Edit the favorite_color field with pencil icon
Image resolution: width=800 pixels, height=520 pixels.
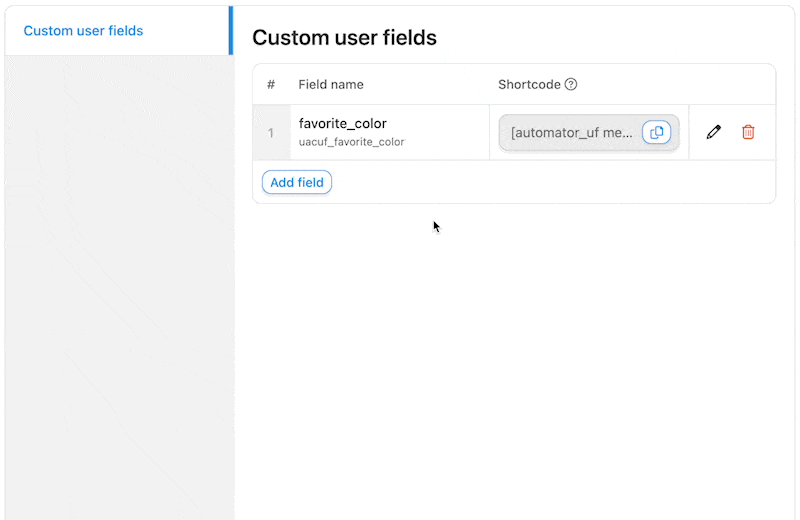713,132
